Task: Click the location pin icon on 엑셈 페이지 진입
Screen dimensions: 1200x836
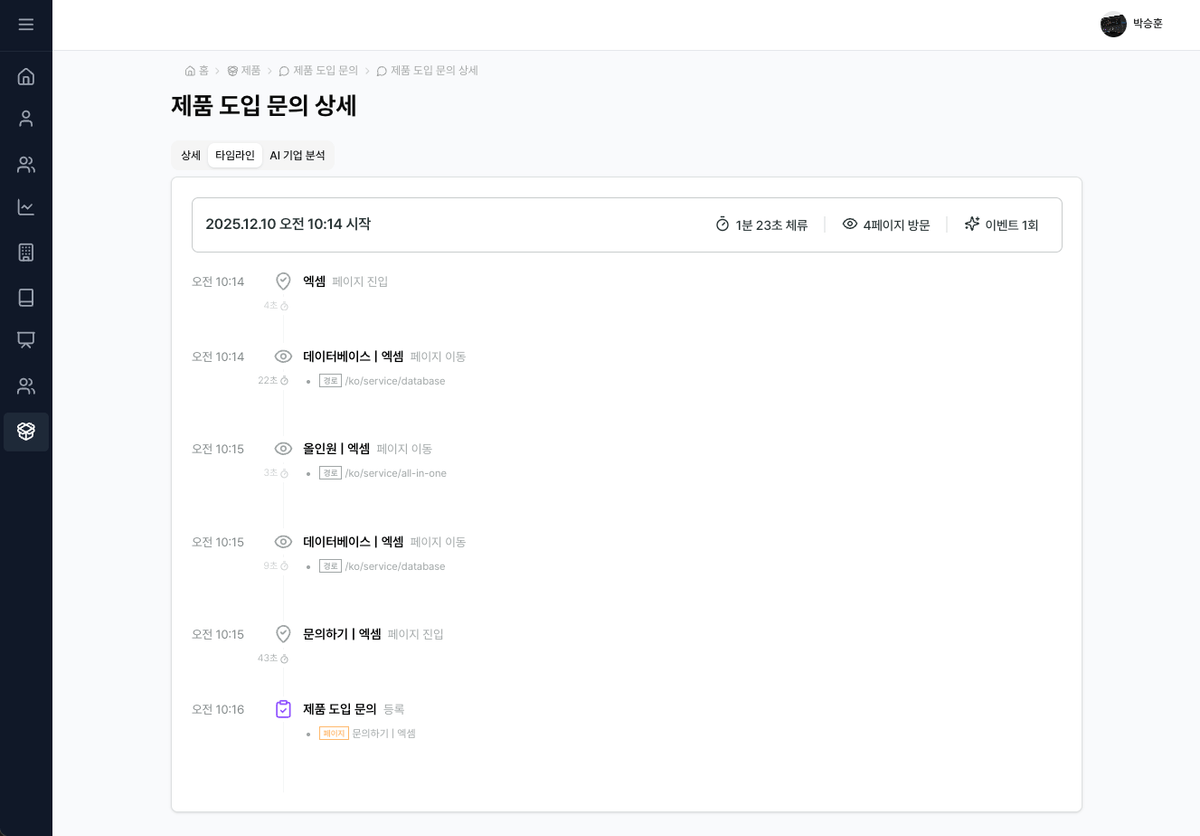Action: (x=283, y=281)
